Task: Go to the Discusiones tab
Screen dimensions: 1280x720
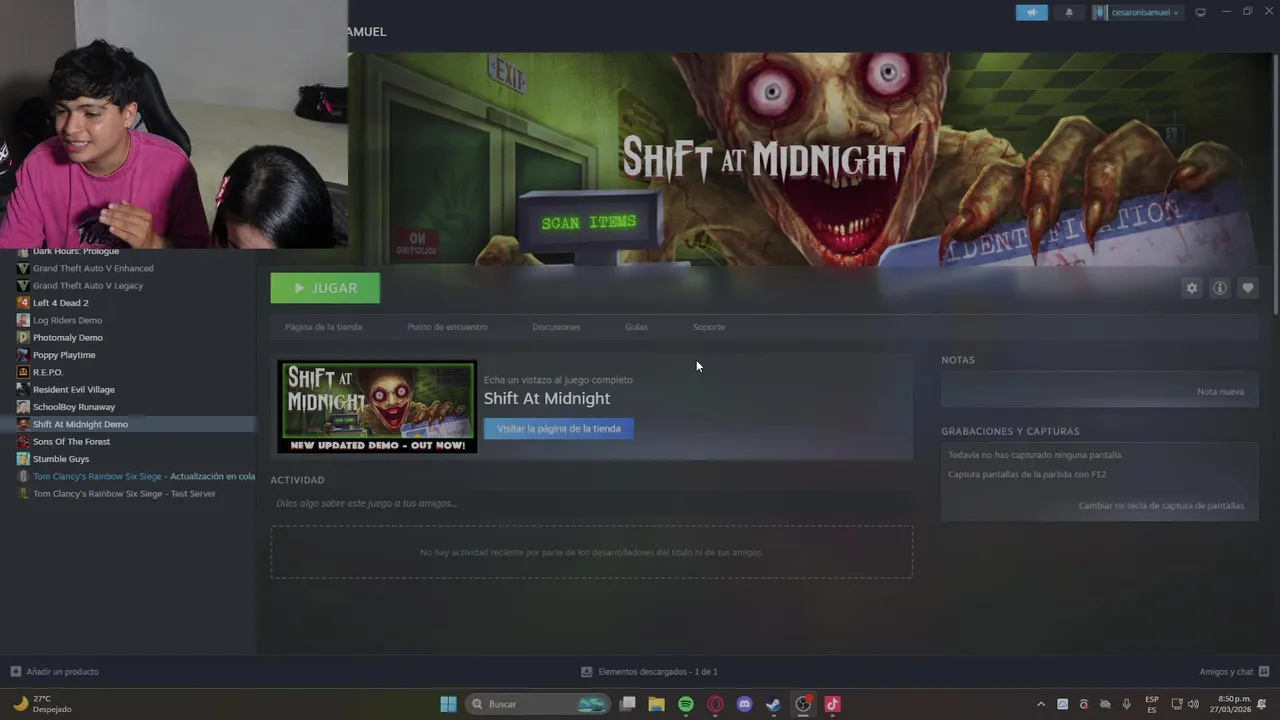Action: (556, 327)
